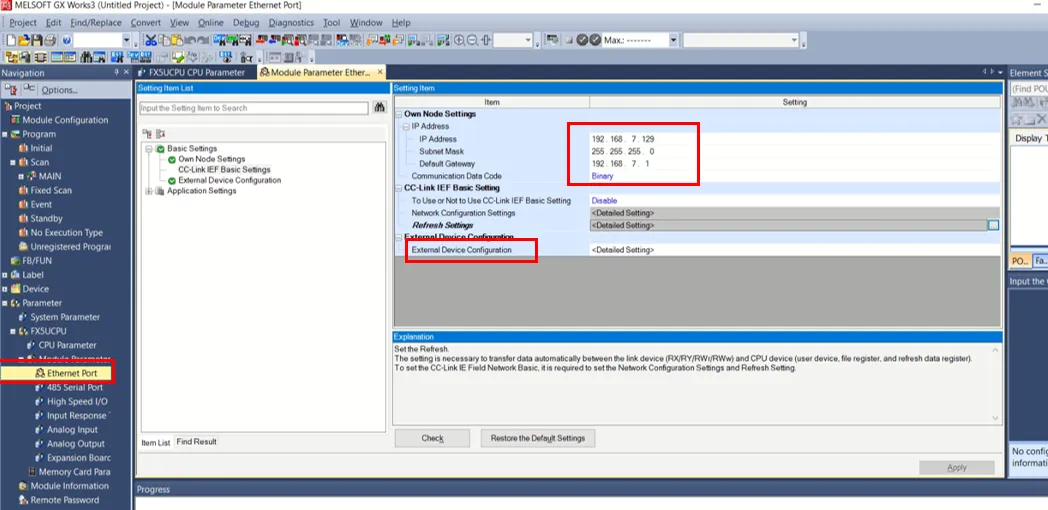
Task: Click the blue Help question mark icon
Action: 67,40
